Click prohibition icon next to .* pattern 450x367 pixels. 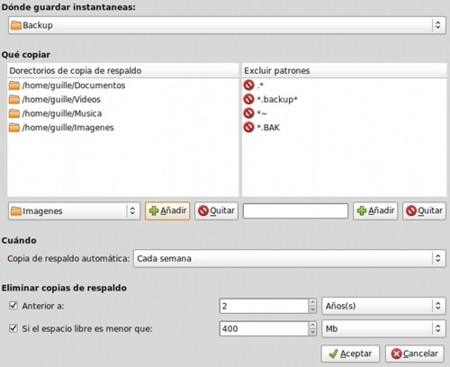pos(249,85)
